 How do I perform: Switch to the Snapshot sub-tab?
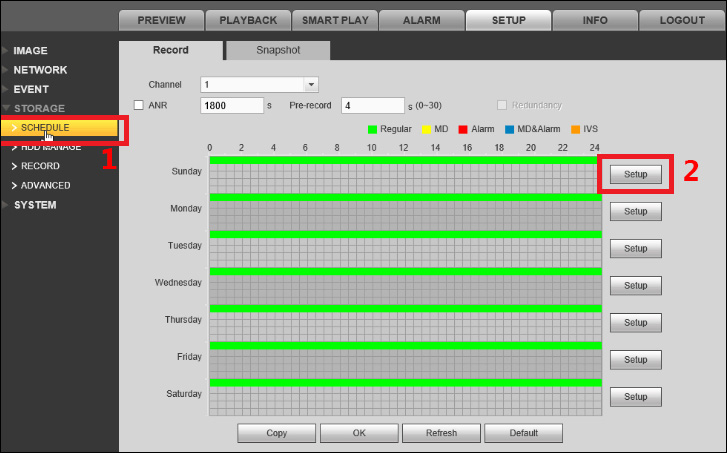(278, 50)
